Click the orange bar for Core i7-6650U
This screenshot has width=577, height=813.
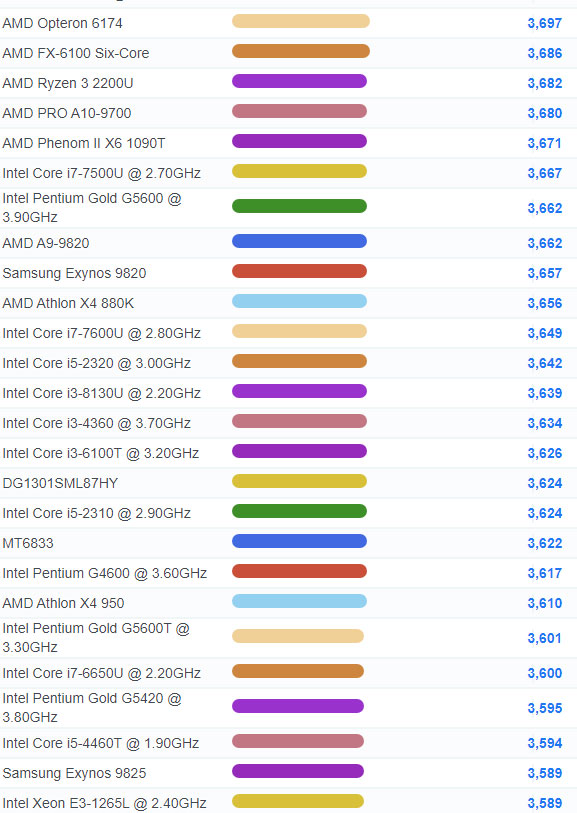298,671
